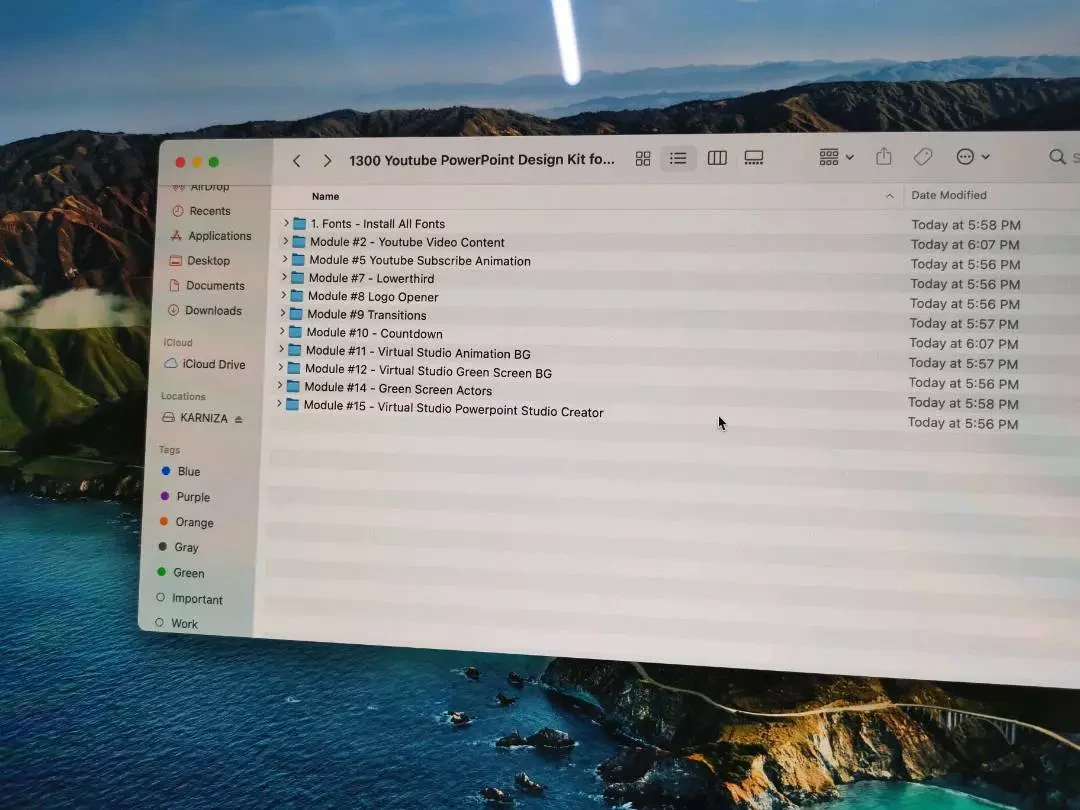Select the Work tag
This screenshot has width=1080, height=810.
pos(176,623)
